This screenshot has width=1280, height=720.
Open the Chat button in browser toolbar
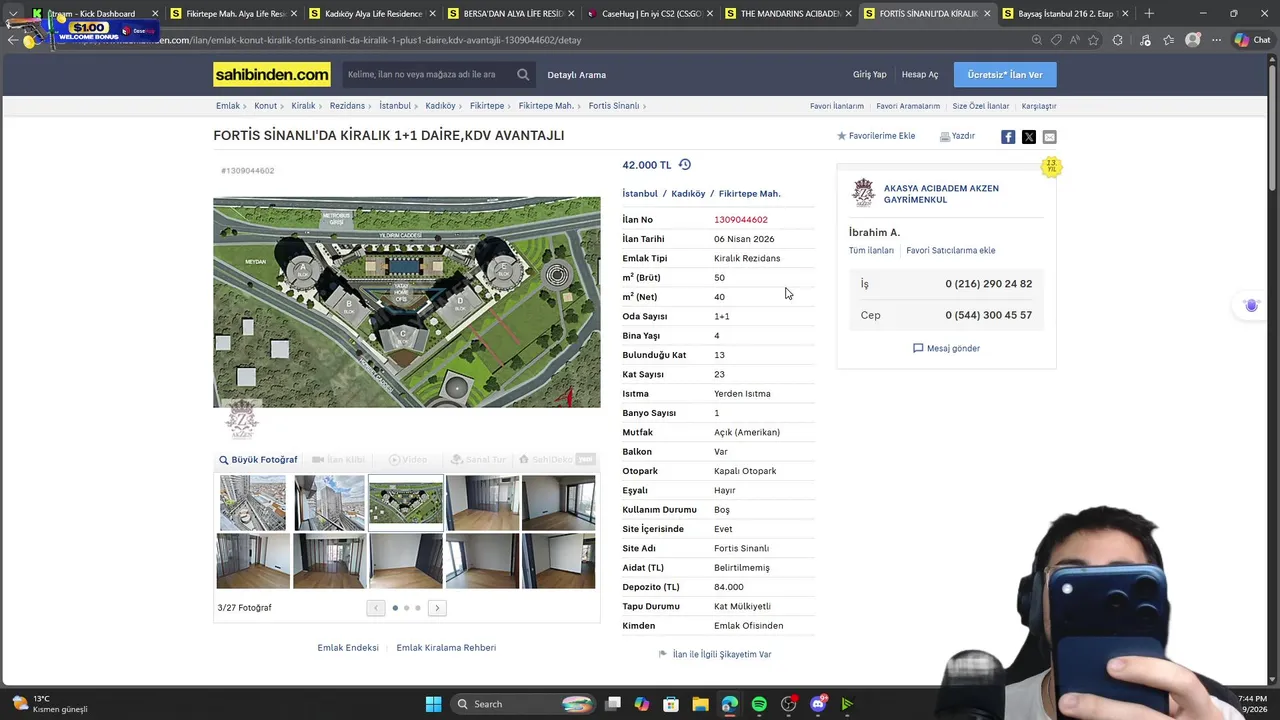click(x=1252, y=40)
